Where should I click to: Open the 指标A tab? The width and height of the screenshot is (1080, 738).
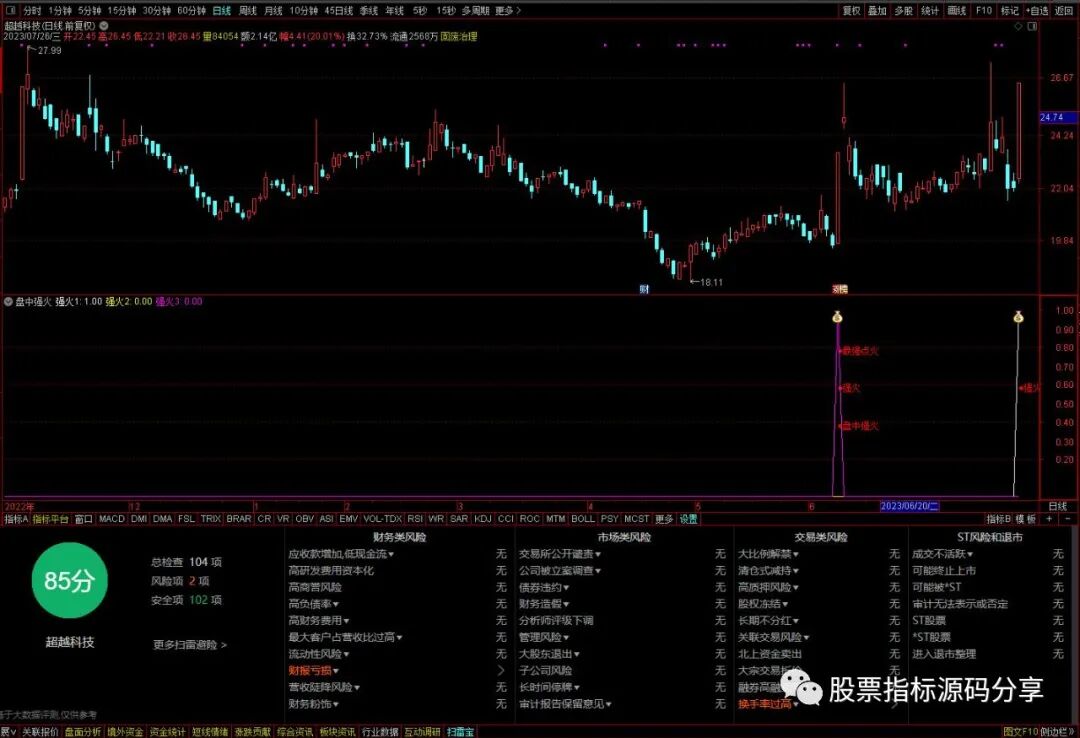[16, 518]
